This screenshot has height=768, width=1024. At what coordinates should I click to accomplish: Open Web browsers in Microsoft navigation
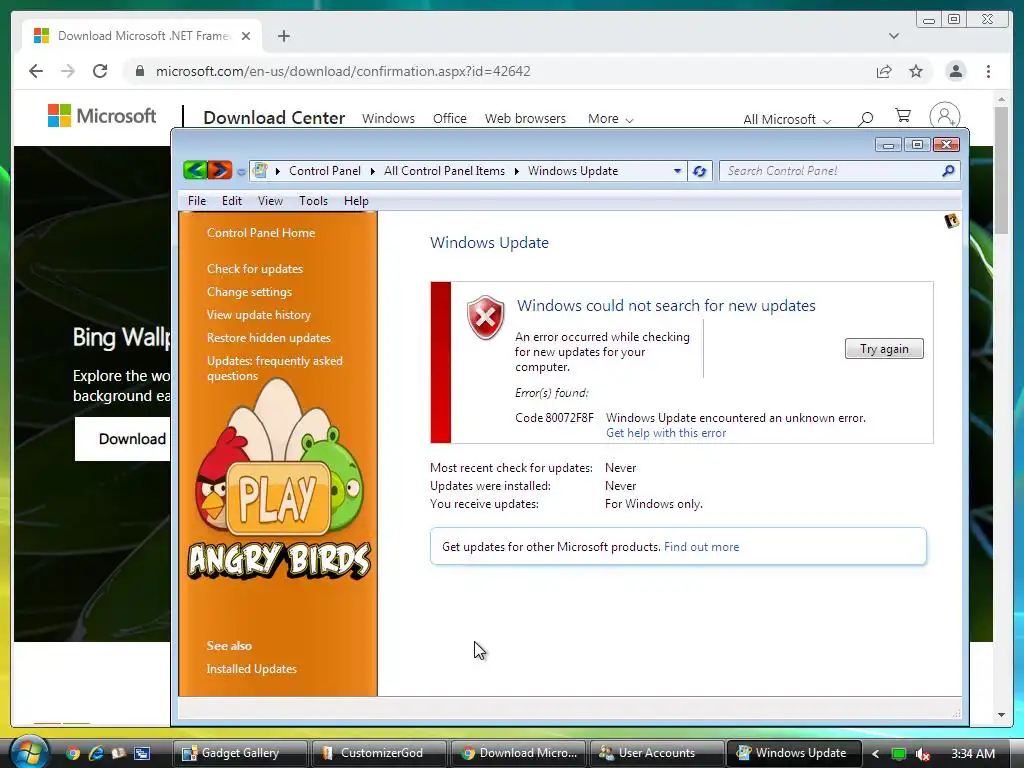pyautogui.click(x=525, y=119)
